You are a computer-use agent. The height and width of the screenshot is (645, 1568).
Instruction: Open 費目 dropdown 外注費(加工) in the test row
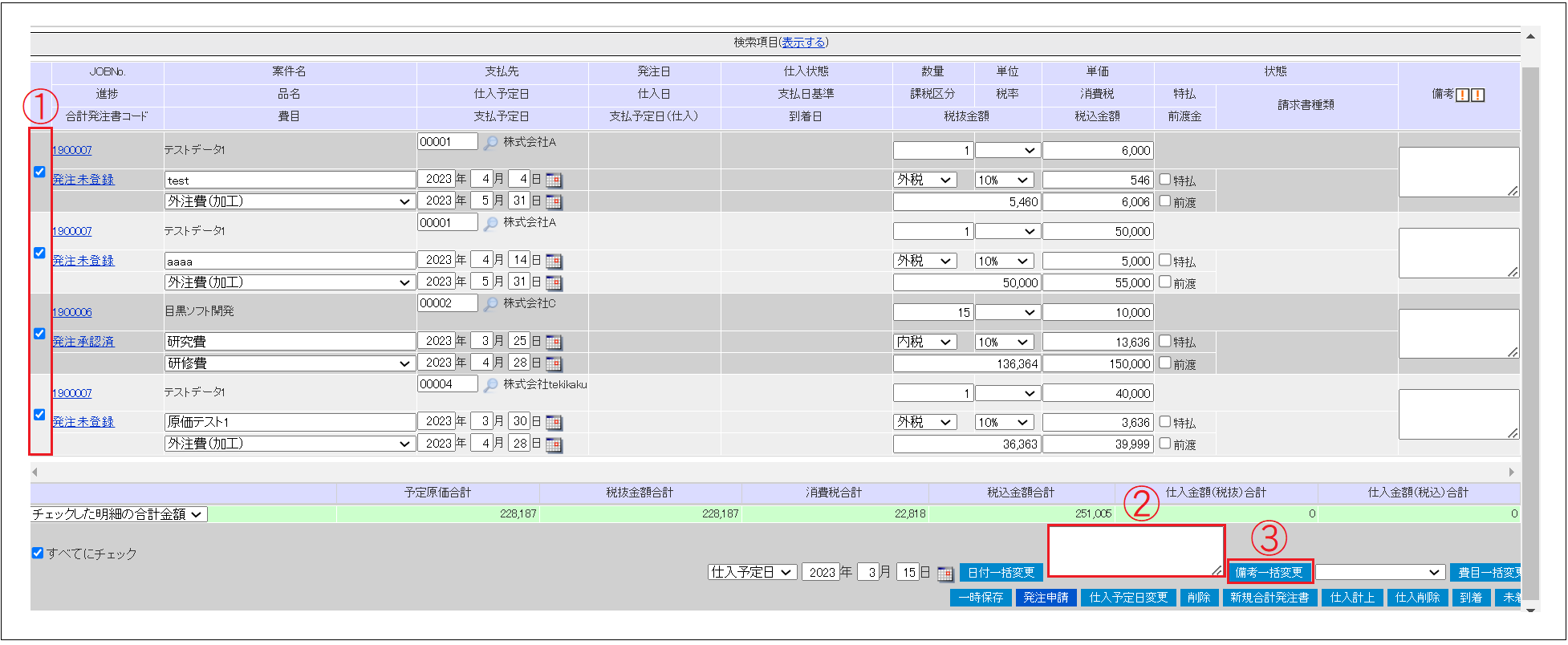click(290, 202)
